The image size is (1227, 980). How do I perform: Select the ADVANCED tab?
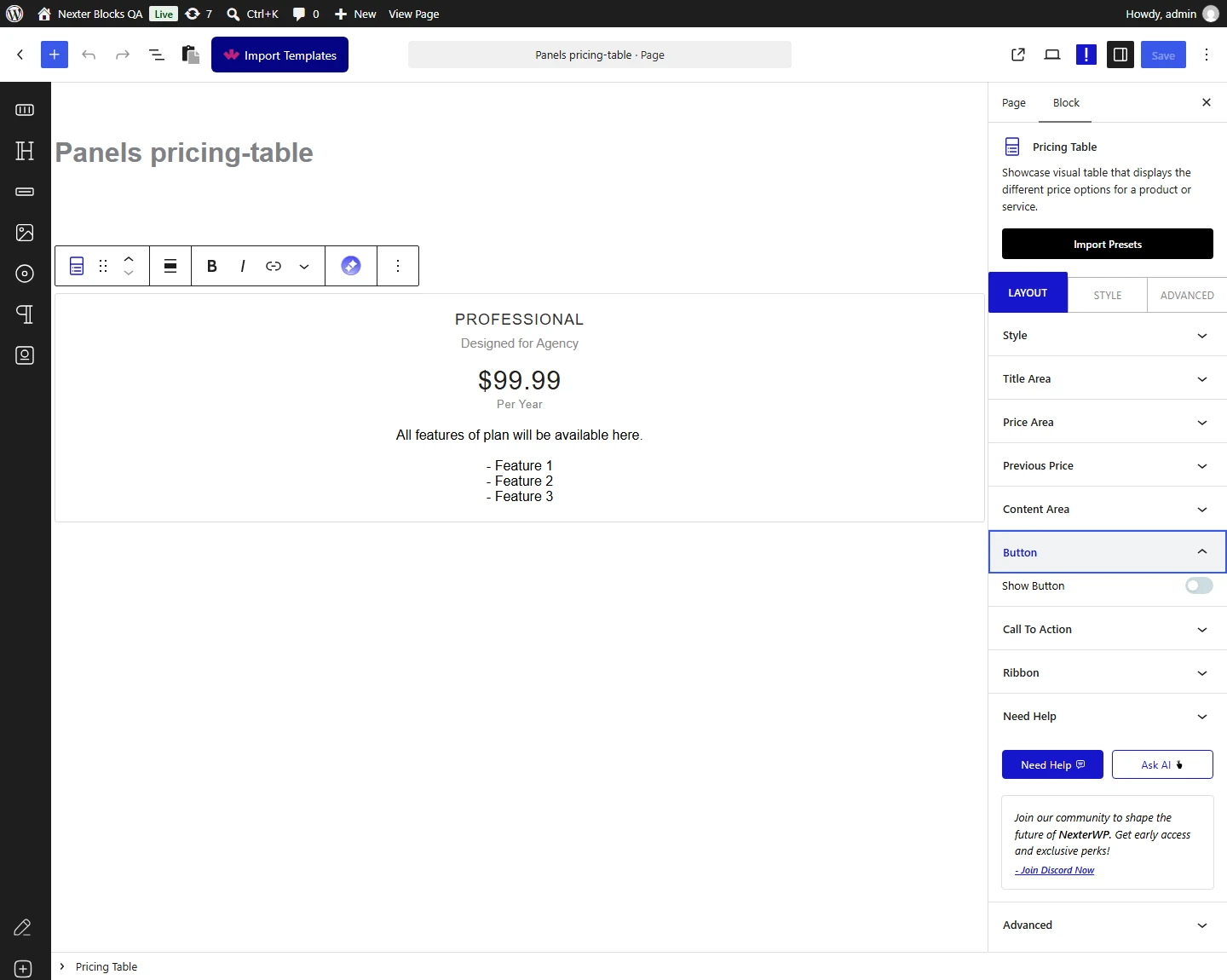click(x=1187, y=295)
